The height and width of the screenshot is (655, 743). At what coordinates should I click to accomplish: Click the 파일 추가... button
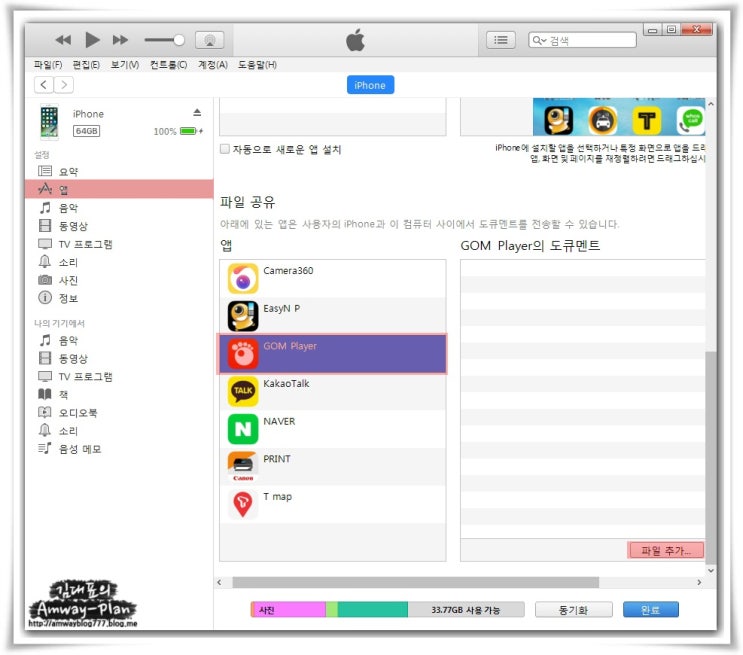[x=666, y=550]
